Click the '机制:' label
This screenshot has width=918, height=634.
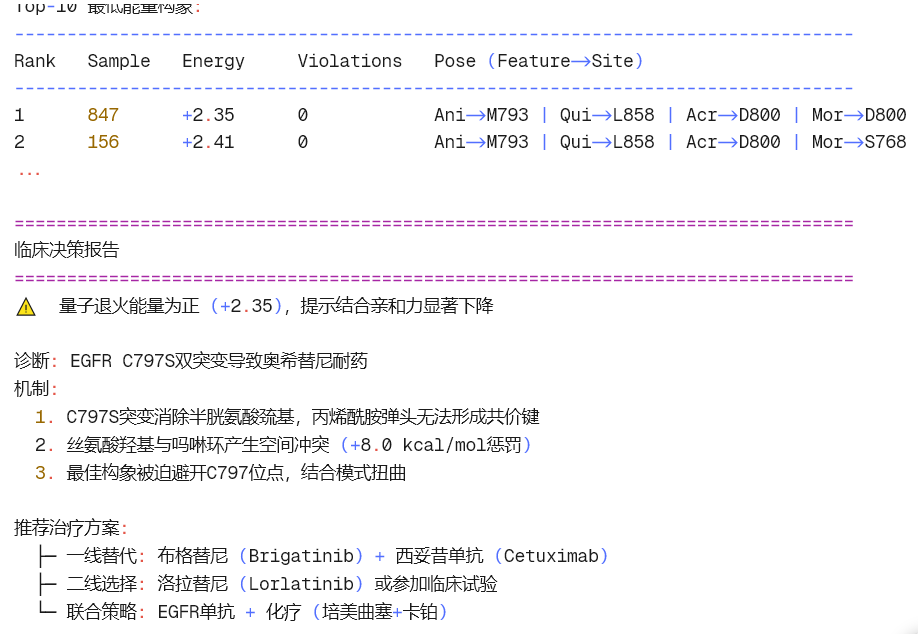click(x=36, y=389)
